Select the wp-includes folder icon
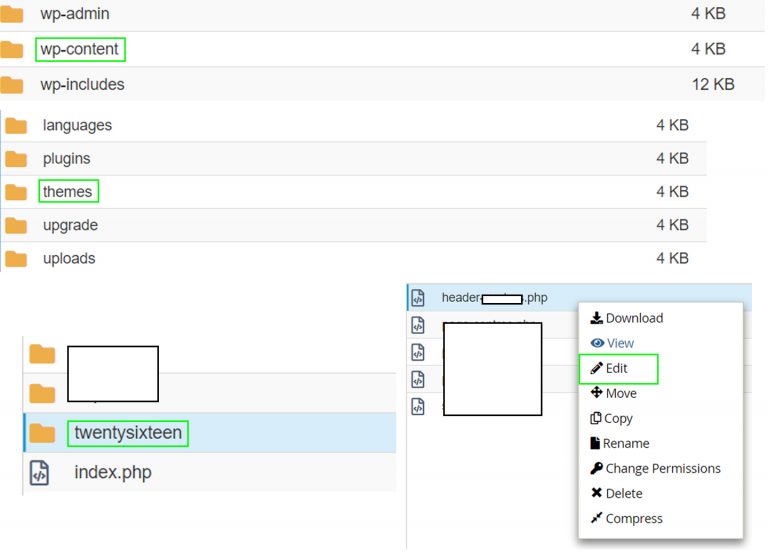The width and height of the screenshot is (768, 558). [12, 85]
